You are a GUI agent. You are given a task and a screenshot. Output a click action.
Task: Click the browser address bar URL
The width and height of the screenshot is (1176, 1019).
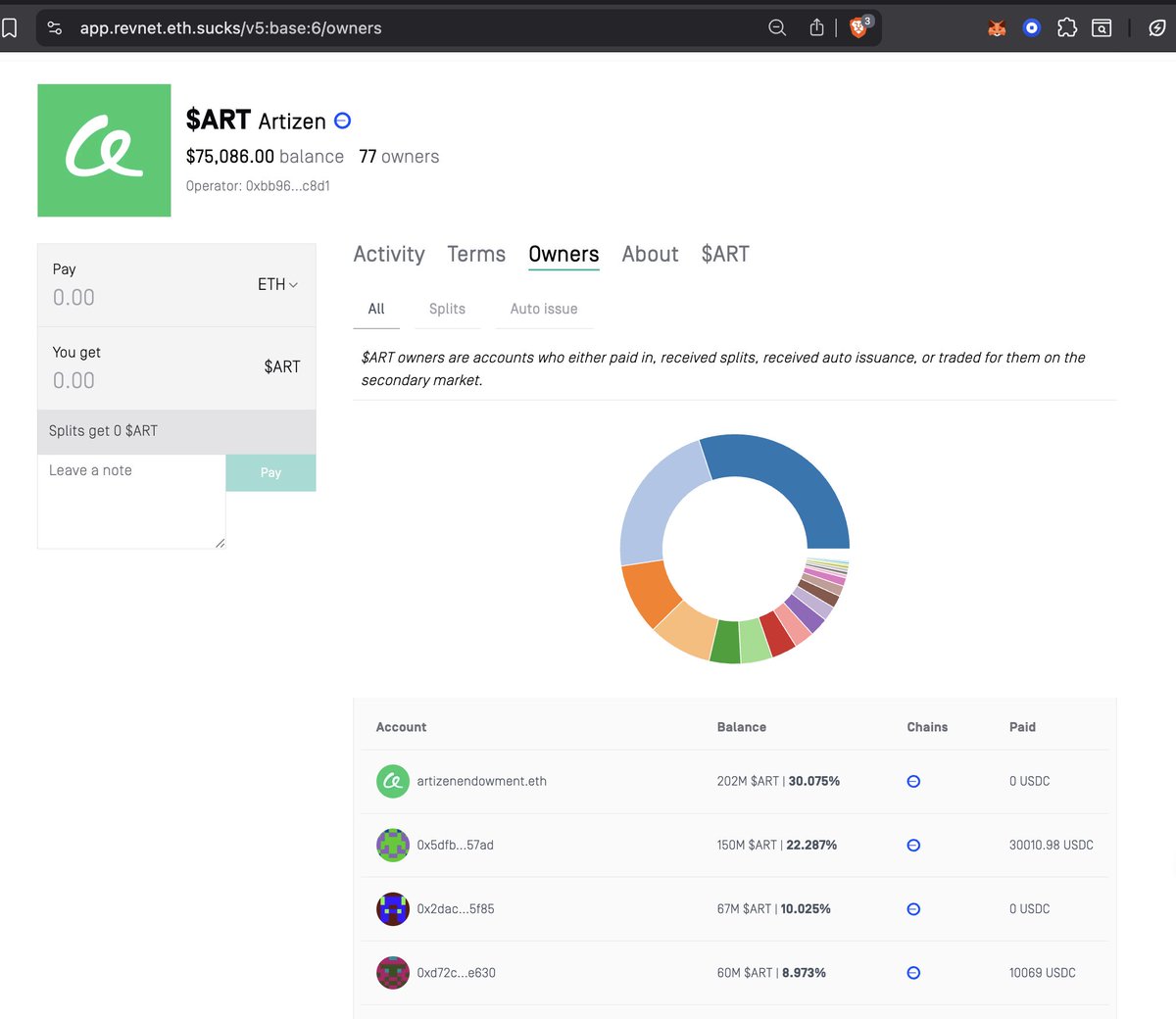(x=231, y=28)
